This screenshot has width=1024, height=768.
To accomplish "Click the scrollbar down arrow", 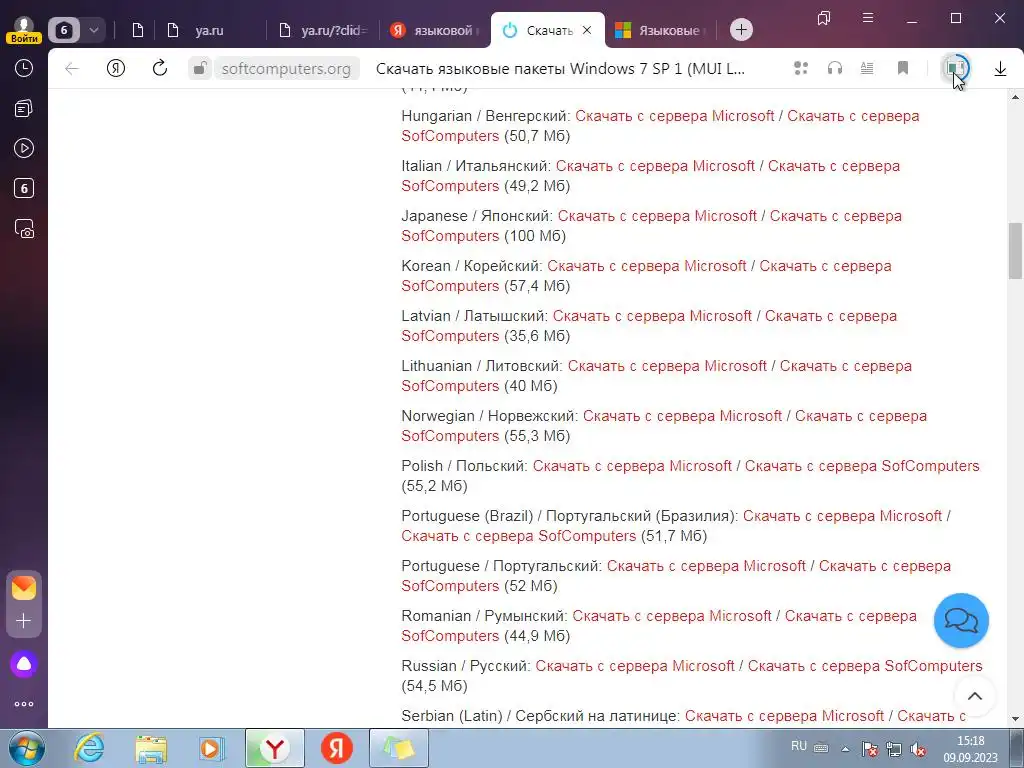I will tap(1015, 720).
